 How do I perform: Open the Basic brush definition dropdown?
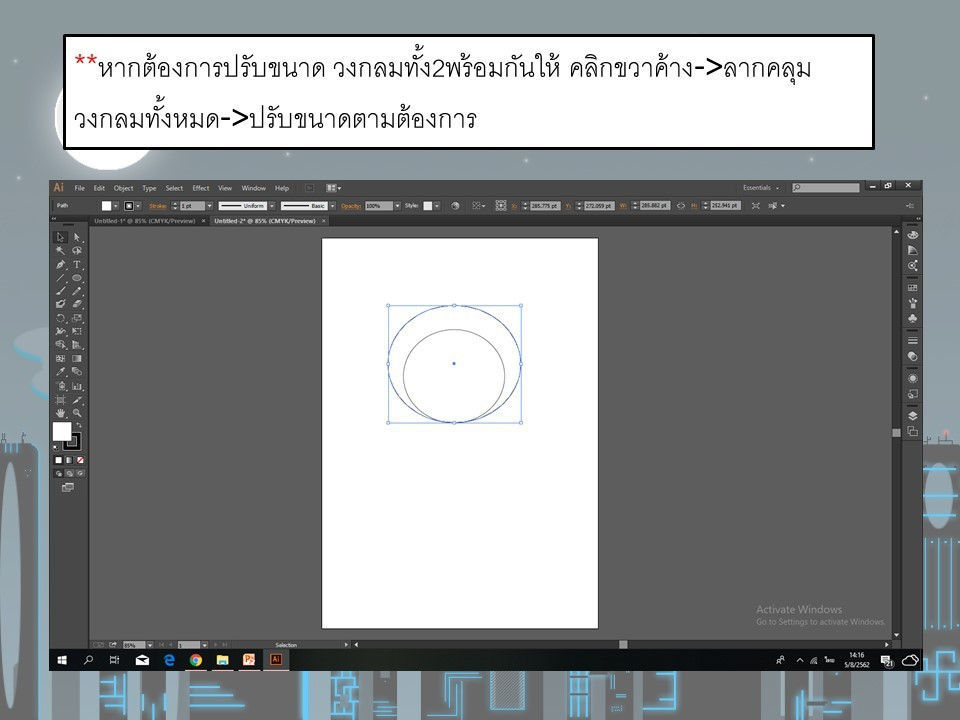[332, 206]
